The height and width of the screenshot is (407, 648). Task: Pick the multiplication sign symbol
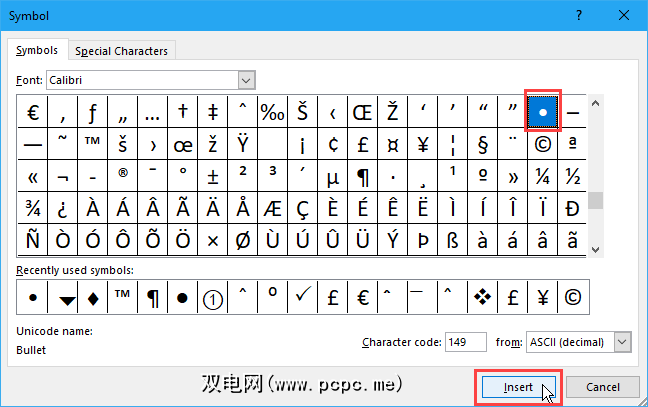click(x=212, y=240)
